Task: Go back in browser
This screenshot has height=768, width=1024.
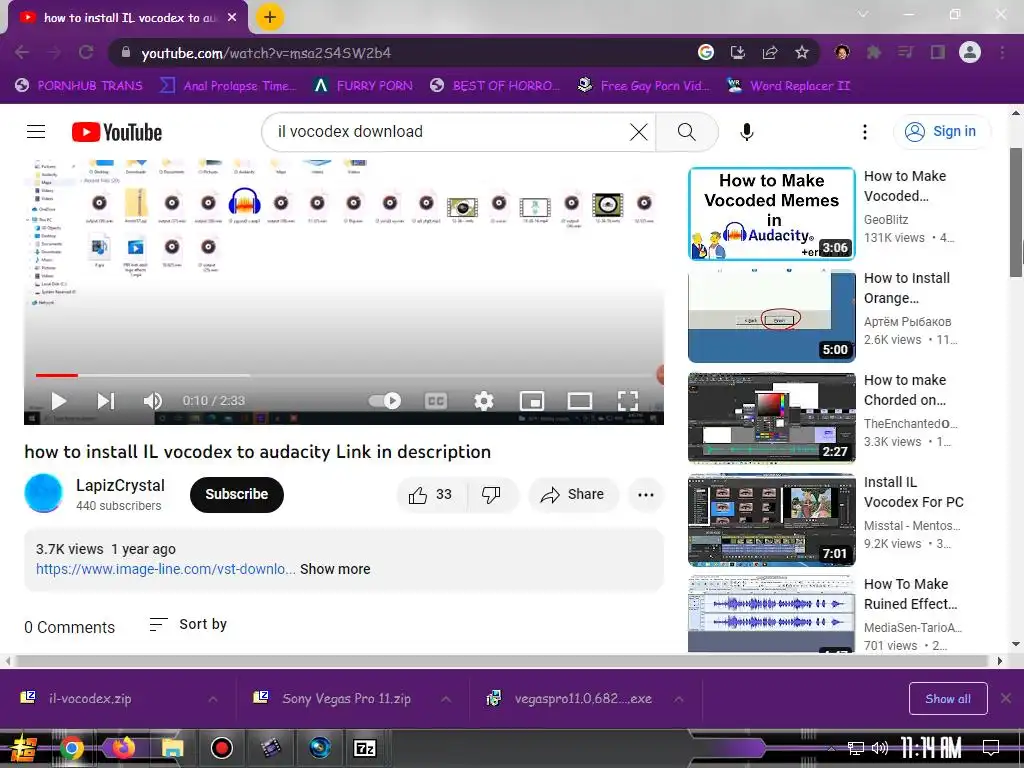Action: 22,52
